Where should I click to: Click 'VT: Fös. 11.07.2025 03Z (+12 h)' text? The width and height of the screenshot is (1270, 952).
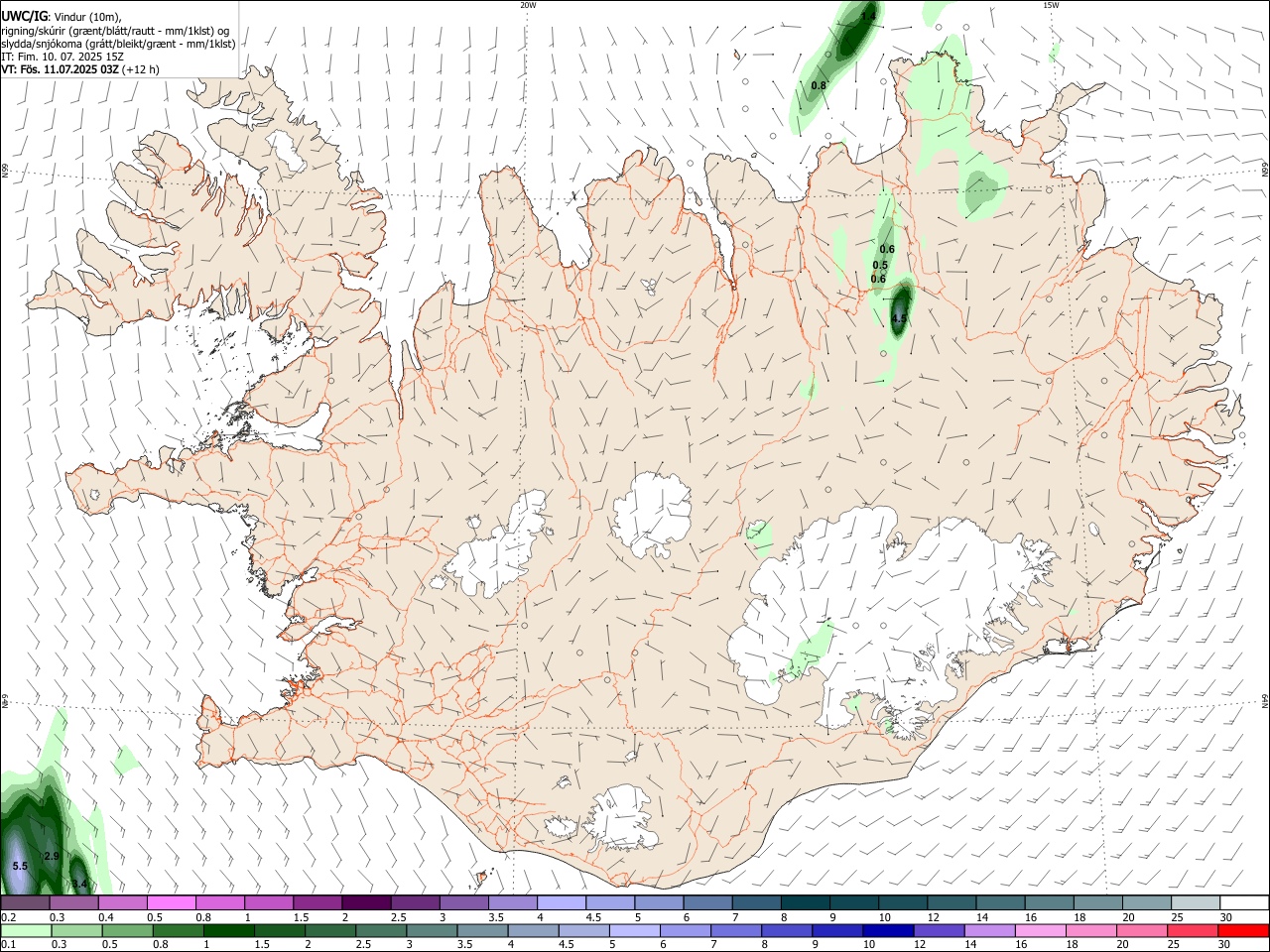(80, 69)
